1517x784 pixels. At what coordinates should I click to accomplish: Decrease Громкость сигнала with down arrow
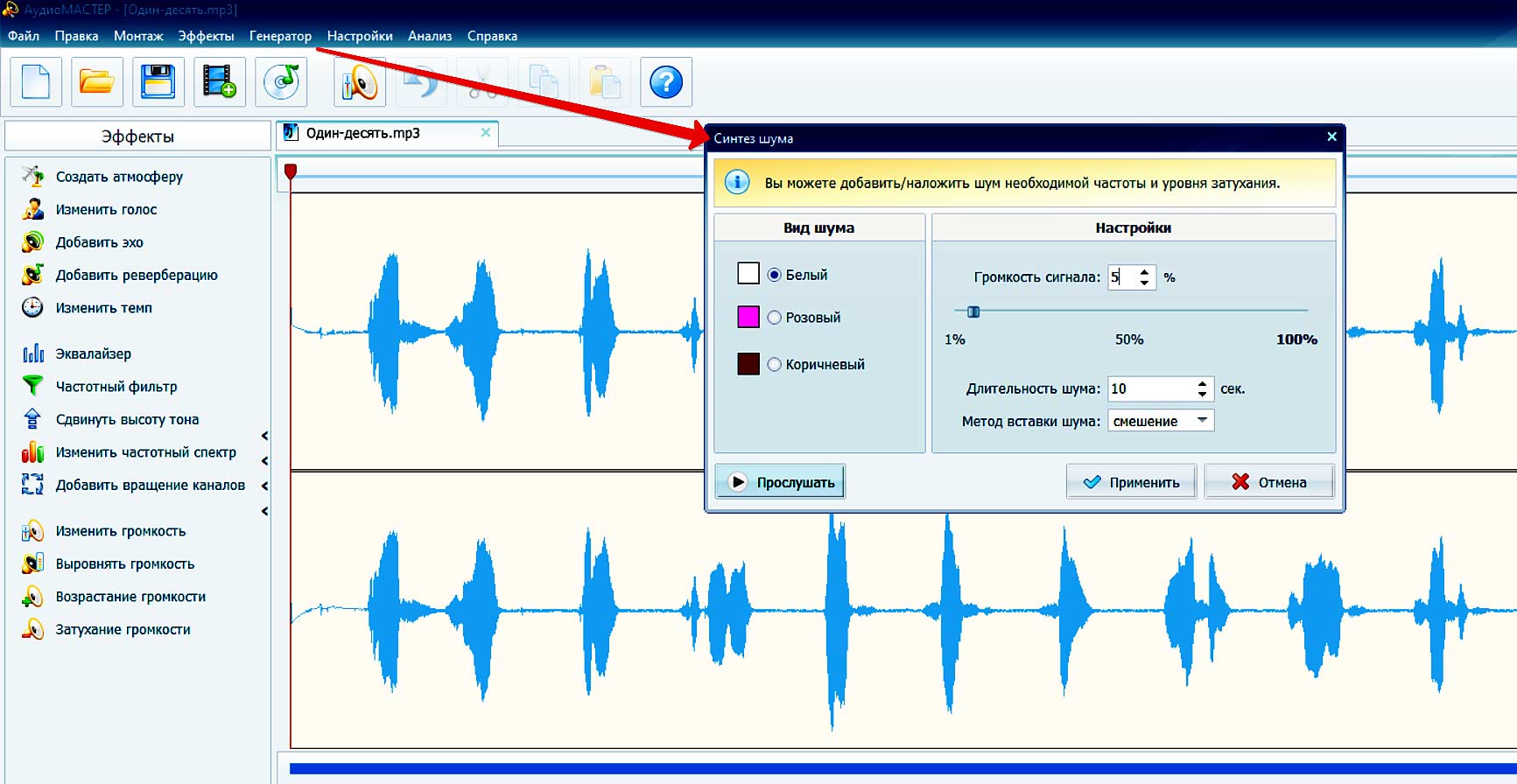coord(1144,283)
